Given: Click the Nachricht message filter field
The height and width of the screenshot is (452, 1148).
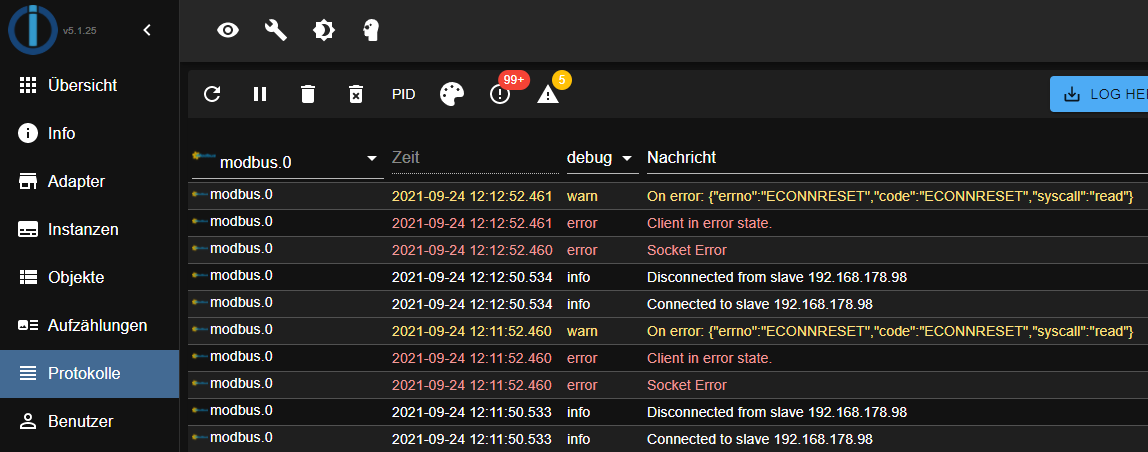Looking at the screenshot, I should (x=897, y=158).
